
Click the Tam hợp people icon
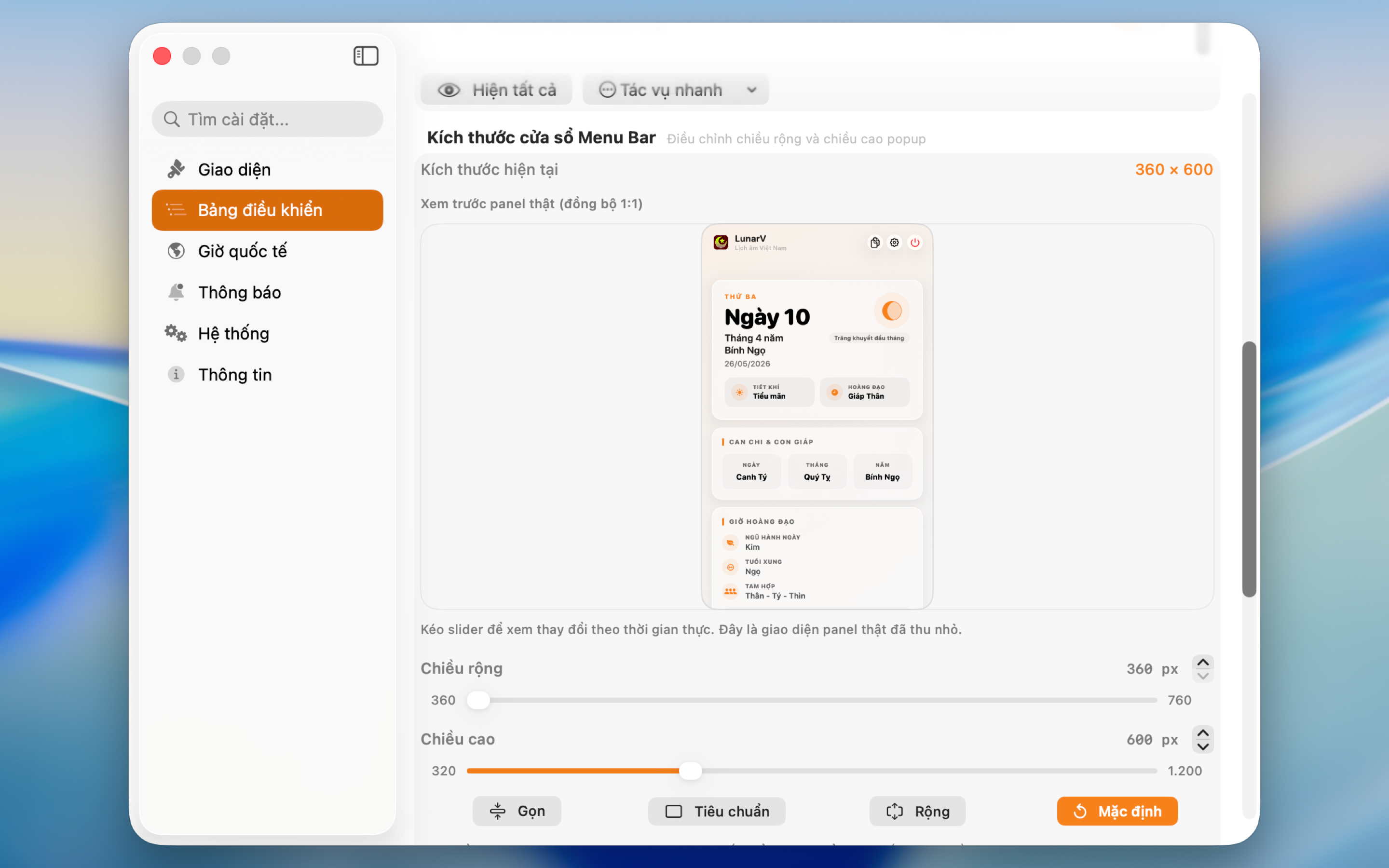coord(730,591)
